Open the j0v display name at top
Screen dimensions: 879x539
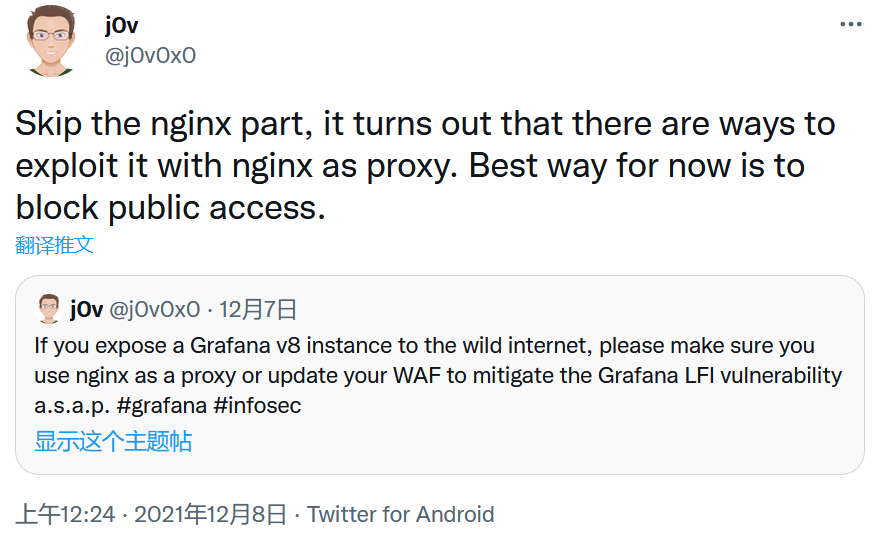pos(121,25)
